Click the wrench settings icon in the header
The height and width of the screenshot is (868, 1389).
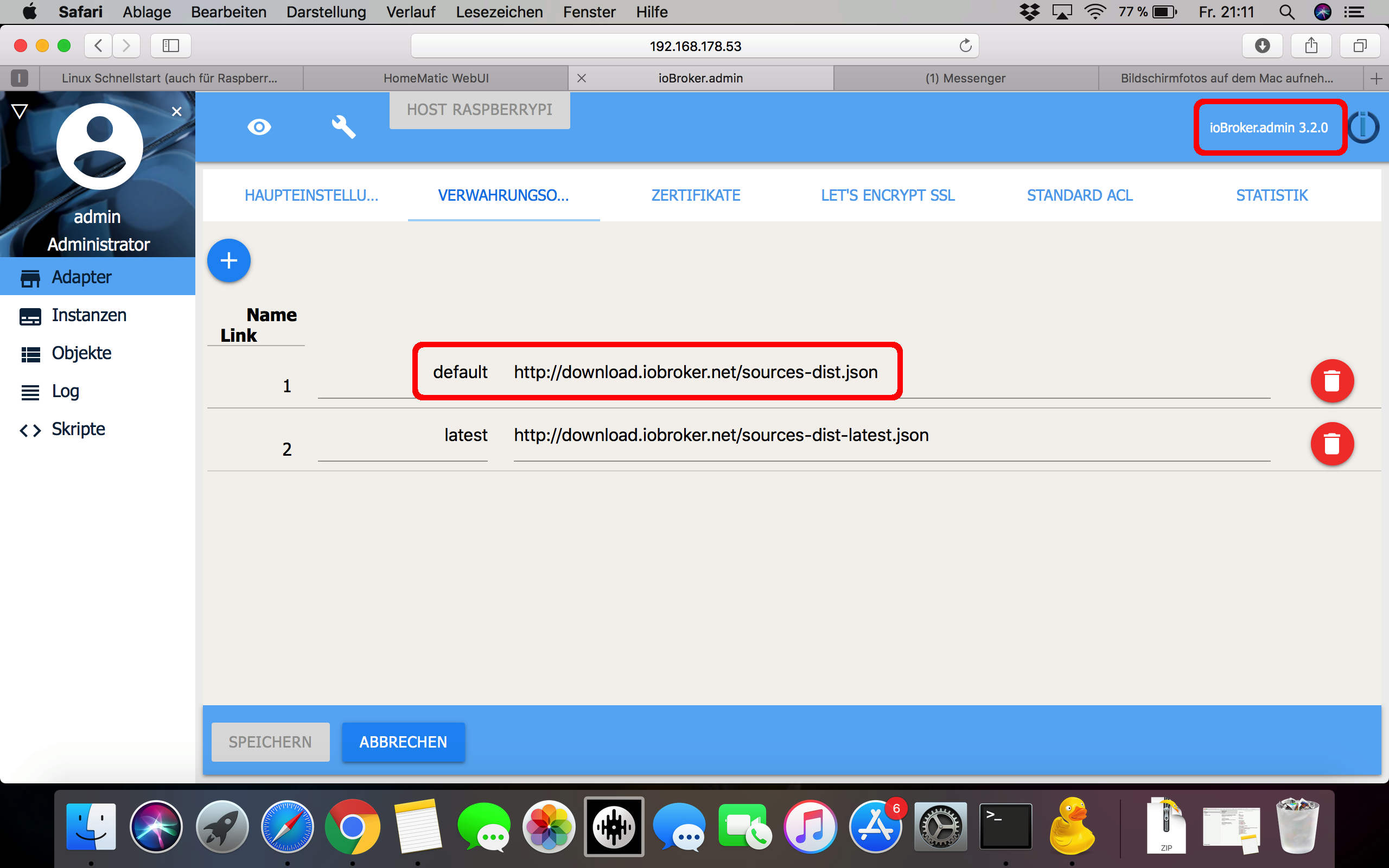343,127
